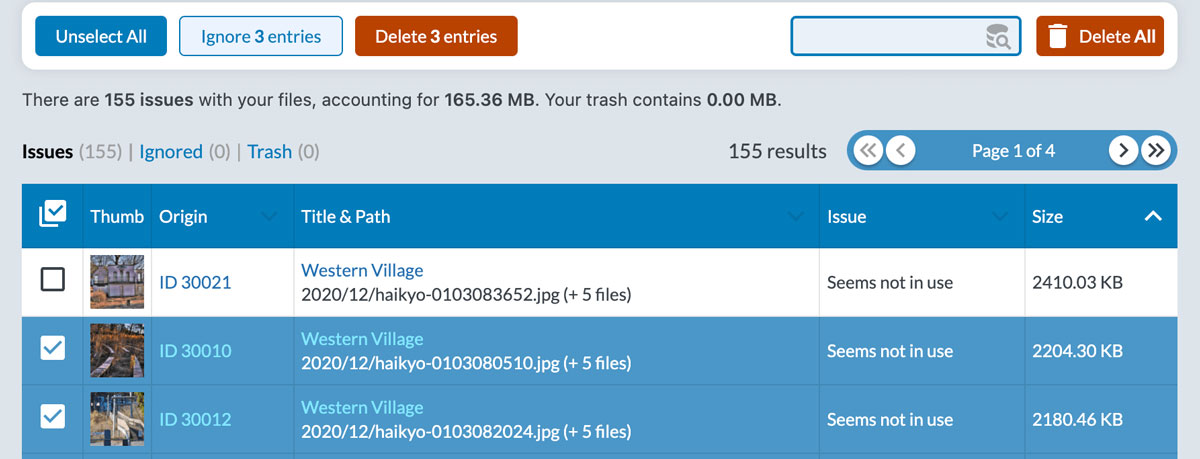Click thumbnail image for ID 30021
The image size is (1200, 459).
click(x=116, y=282)
